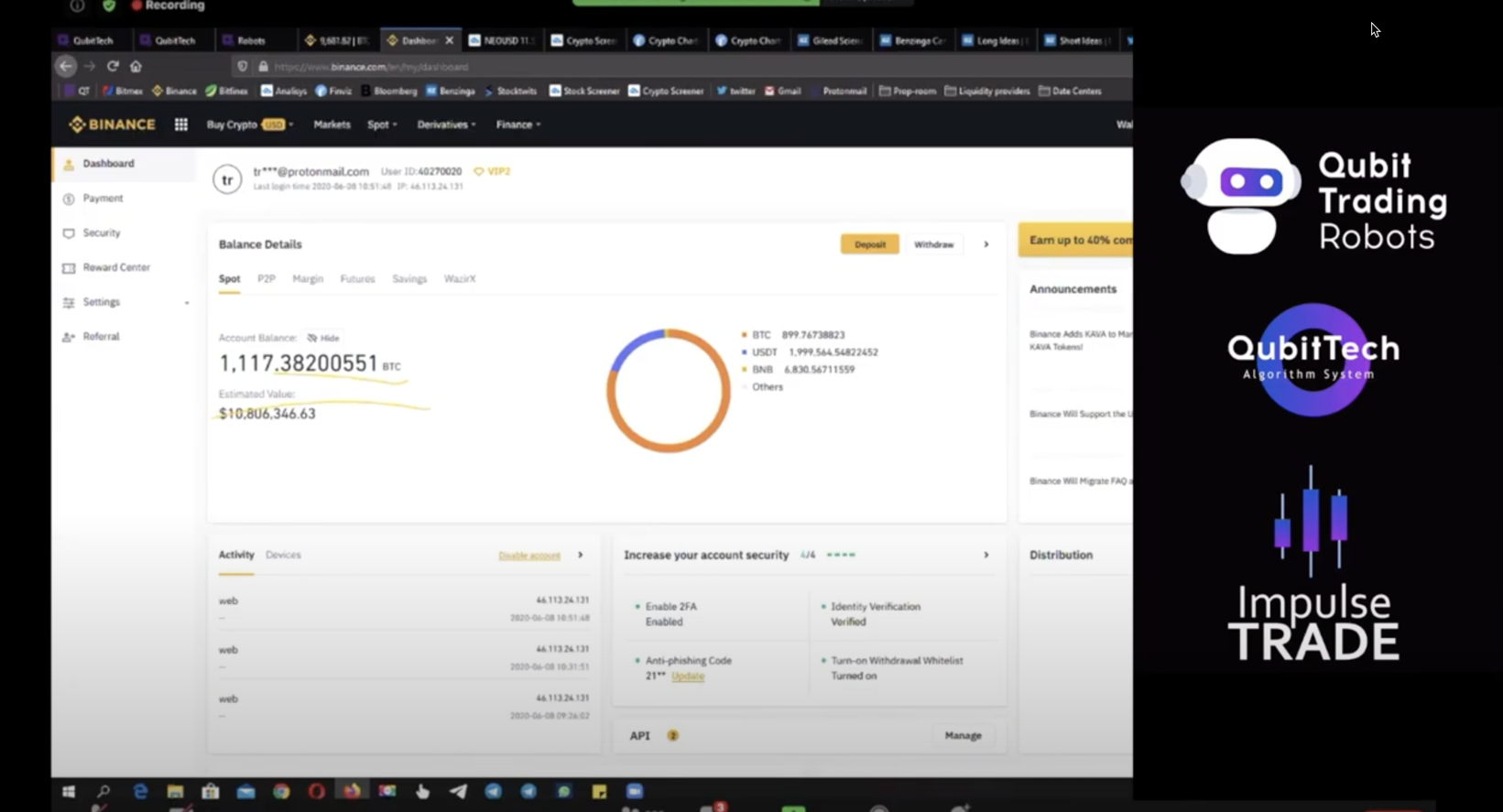The height and width of the screenshot is (812, 1503).
Task: Open the Derivatives dropdown menu
Action: 446,125
